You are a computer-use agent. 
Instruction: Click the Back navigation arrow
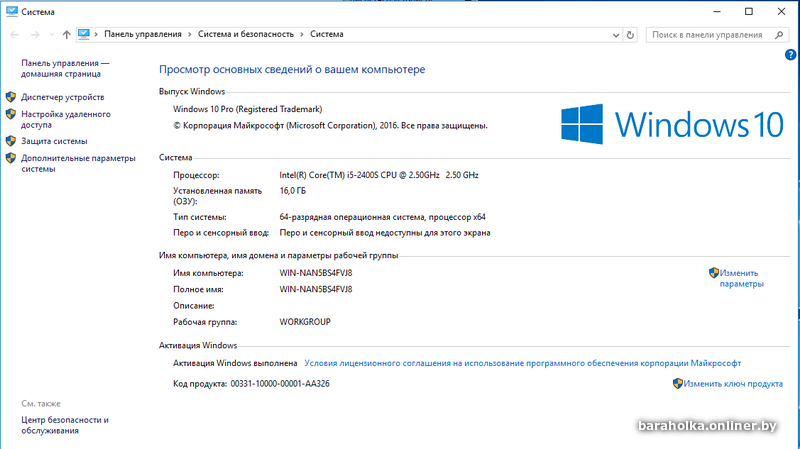point(14,34)
